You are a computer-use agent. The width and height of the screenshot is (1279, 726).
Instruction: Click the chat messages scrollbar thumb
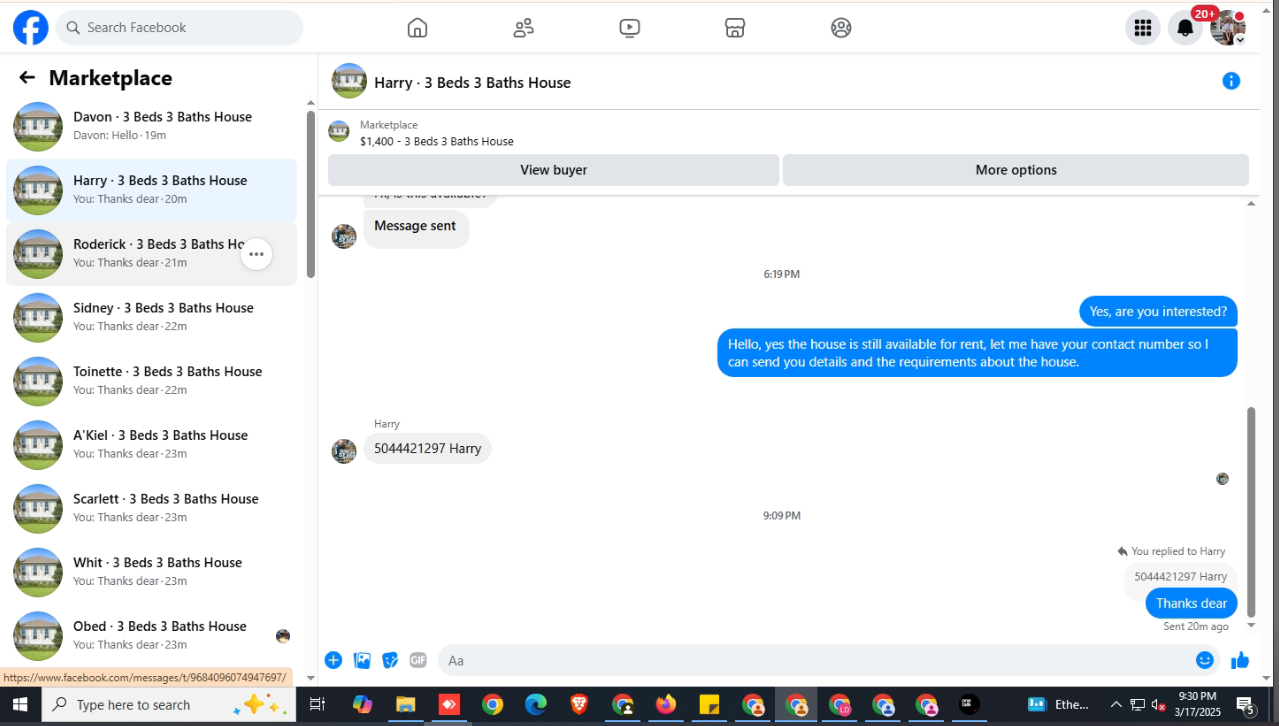coord(1250,510)
